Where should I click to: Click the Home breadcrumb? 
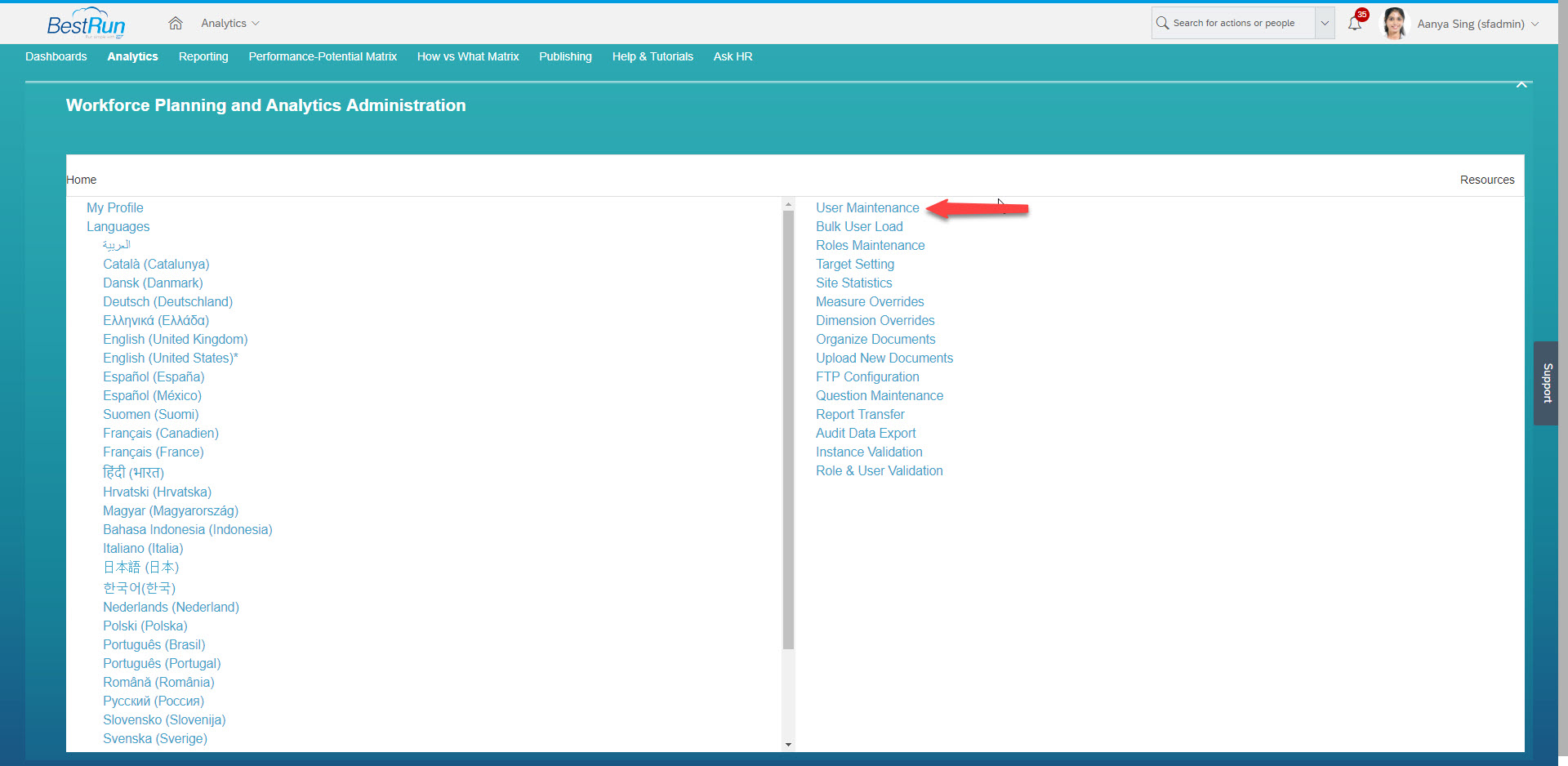coord(81,180)
